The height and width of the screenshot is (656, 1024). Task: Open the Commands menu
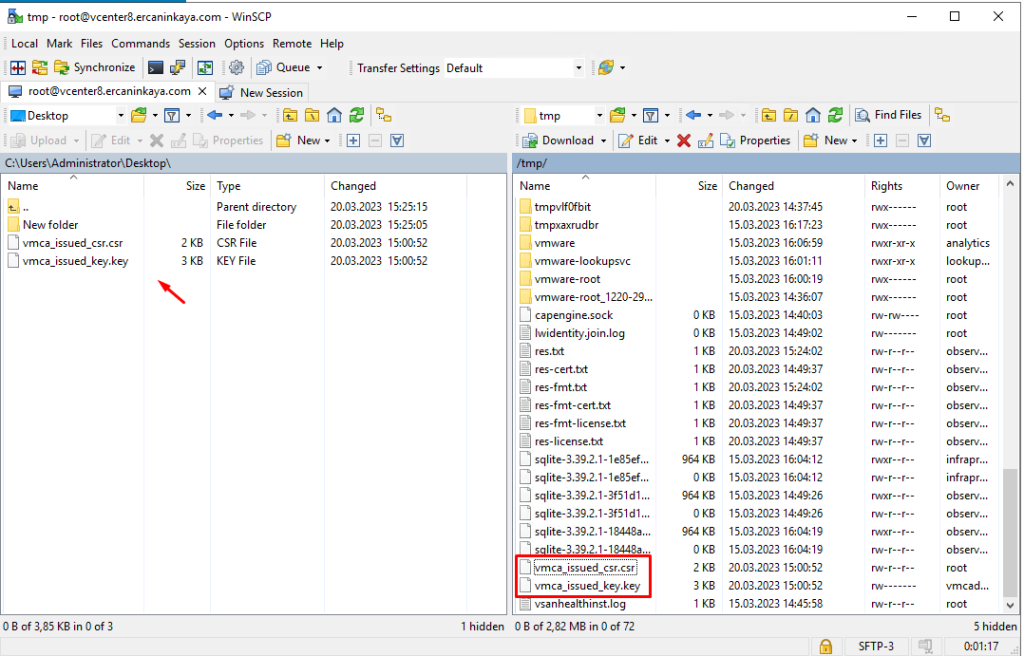coord(140,44)
